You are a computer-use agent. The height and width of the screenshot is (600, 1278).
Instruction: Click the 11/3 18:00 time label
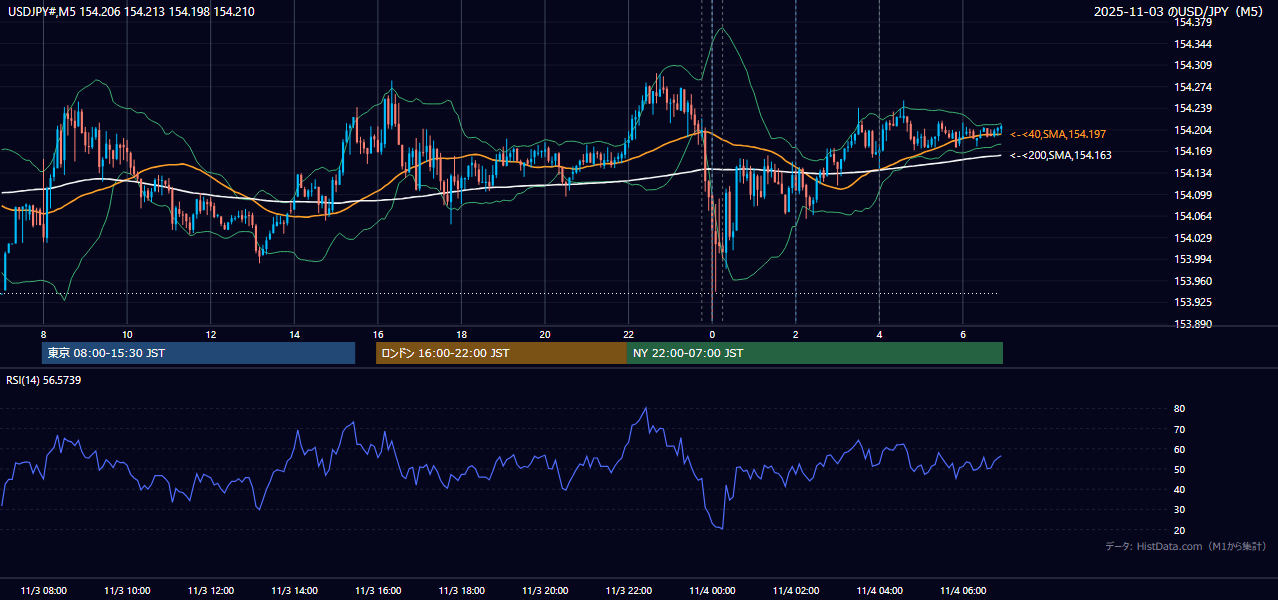(x=461, y=591)
